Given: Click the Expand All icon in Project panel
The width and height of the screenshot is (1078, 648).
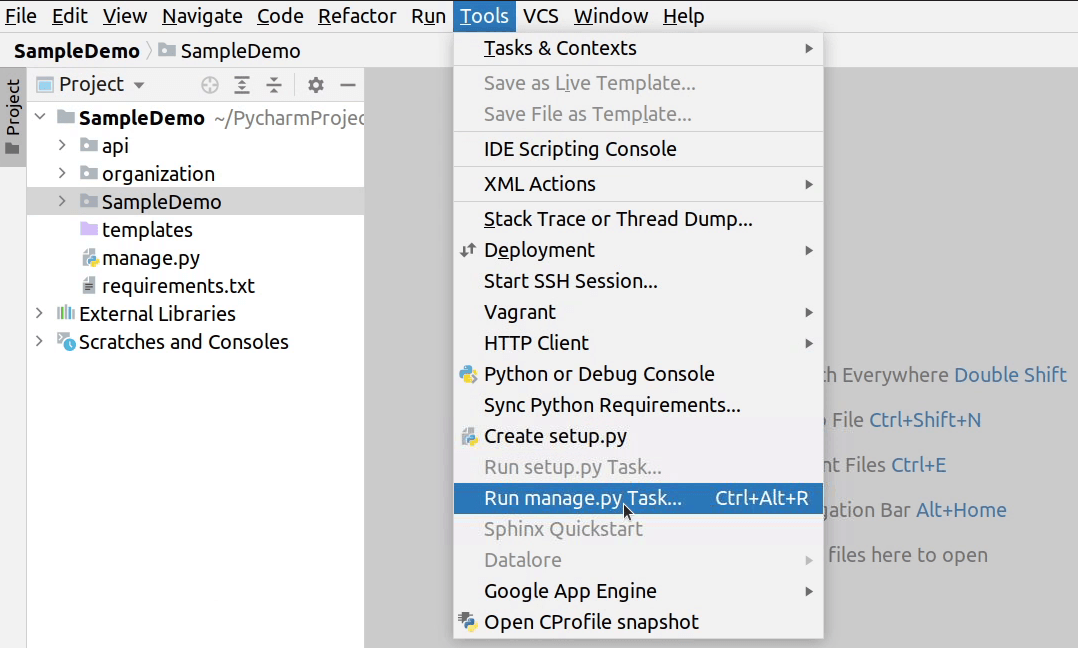Looking at the screenshot, I should point(242,85).
